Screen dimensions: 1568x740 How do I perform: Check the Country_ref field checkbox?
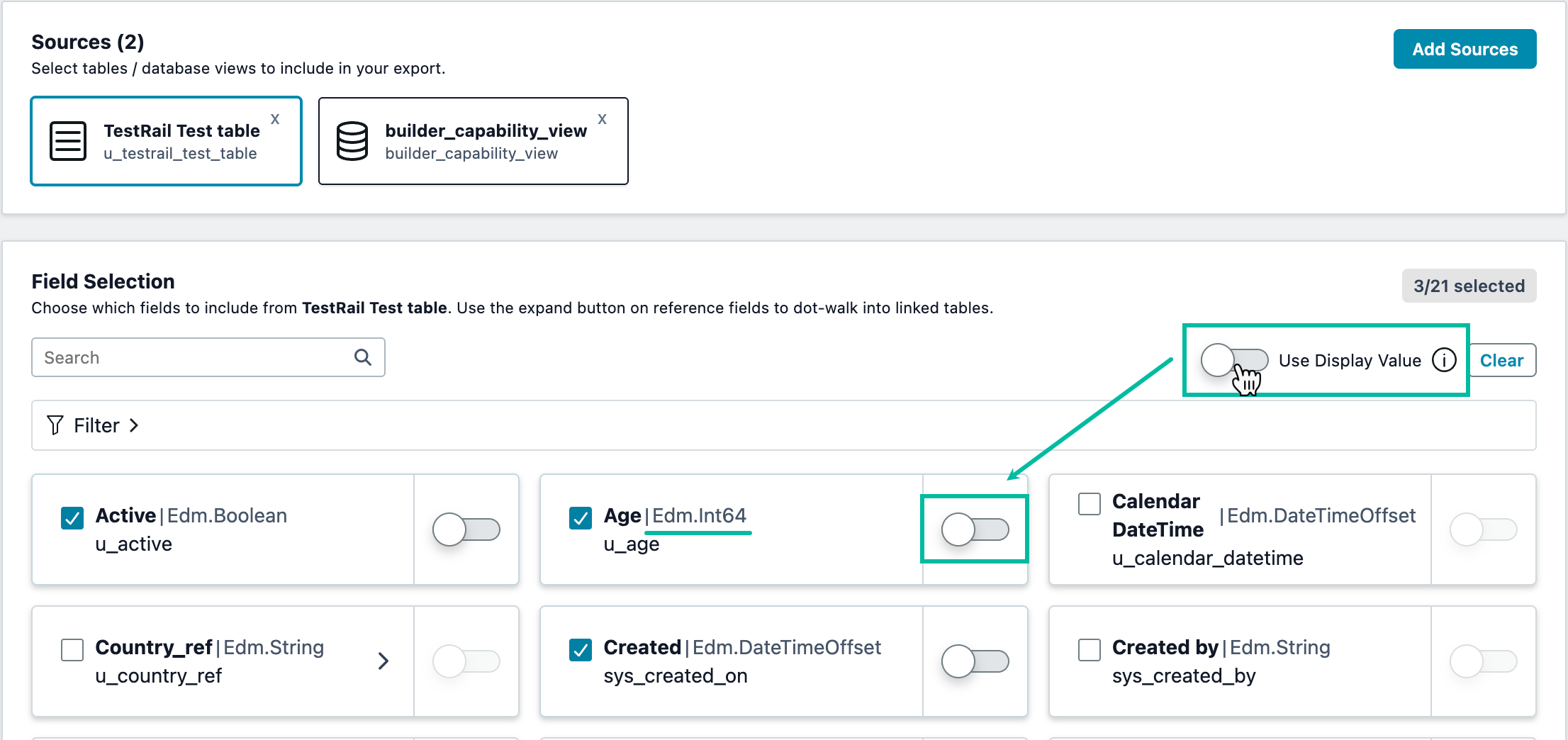pyautogui.click(x=72, y=649)
